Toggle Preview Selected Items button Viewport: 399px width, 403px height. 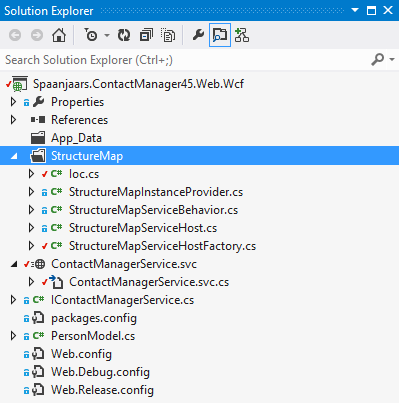coord(220,35)
